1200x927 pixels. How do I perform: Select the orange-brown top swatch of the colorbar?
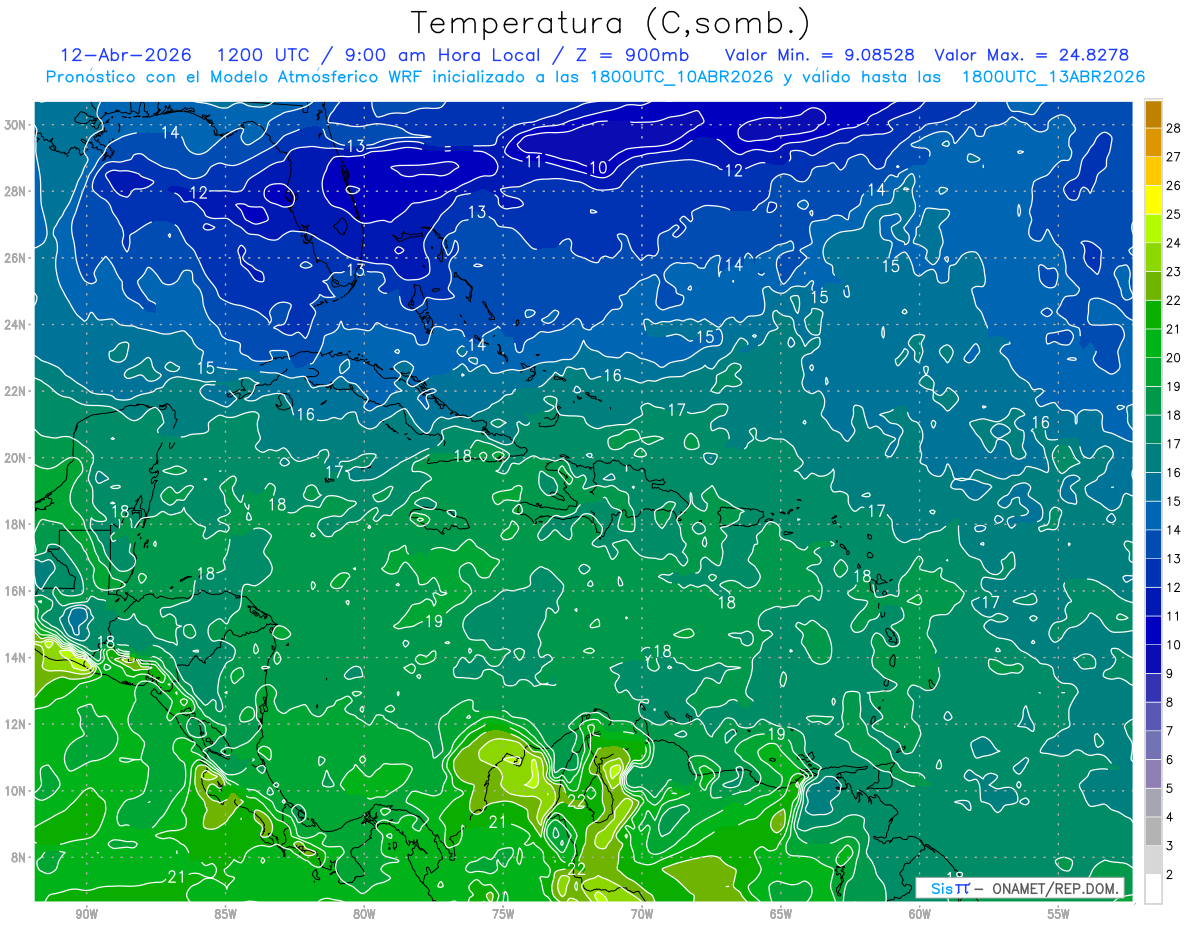click(1153, 114)
